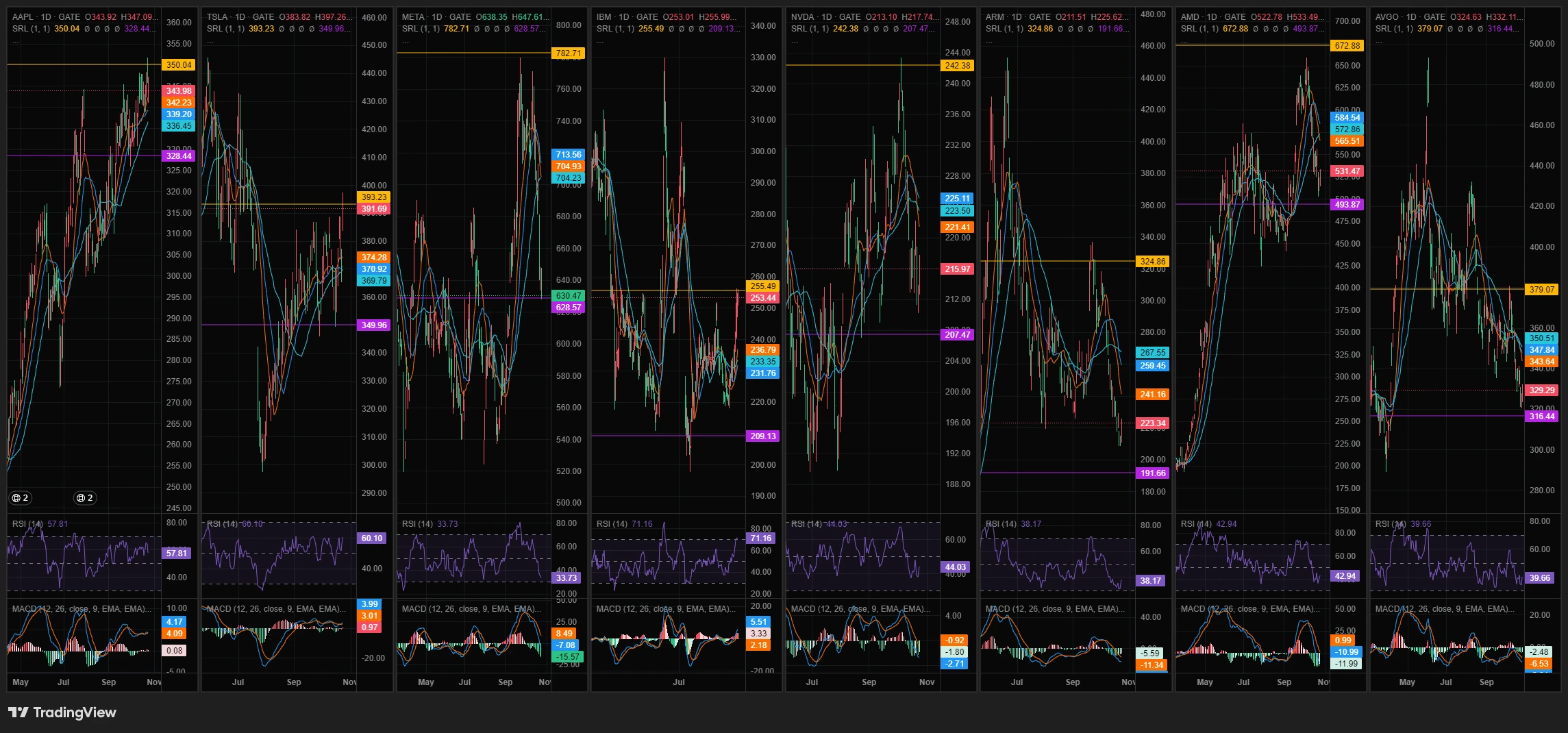Select the IBM · 1D · GATE chart title
1568x733 pixels.
627,17
